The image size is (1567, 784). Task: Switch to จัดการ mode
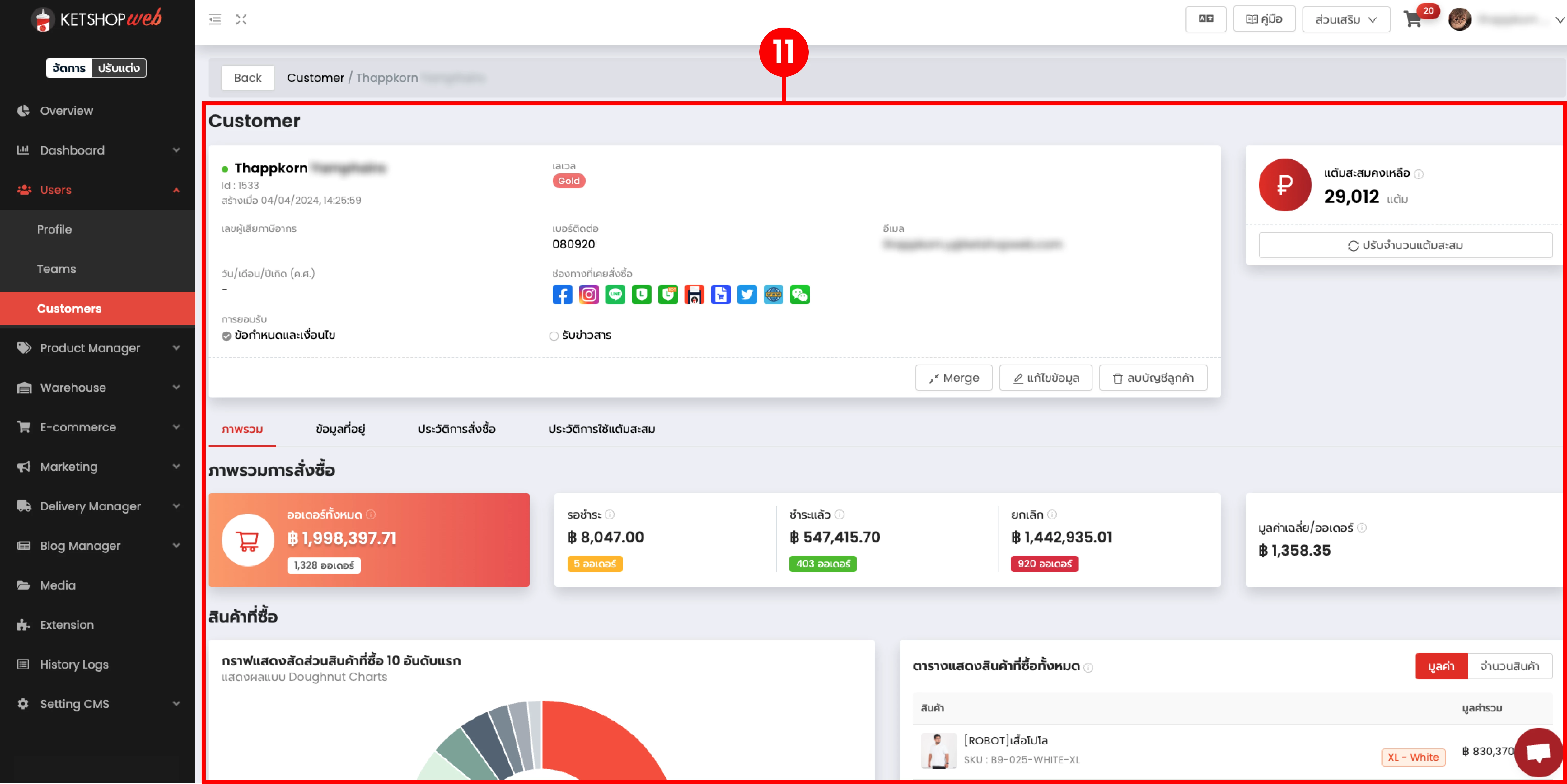tap(69, 68)
